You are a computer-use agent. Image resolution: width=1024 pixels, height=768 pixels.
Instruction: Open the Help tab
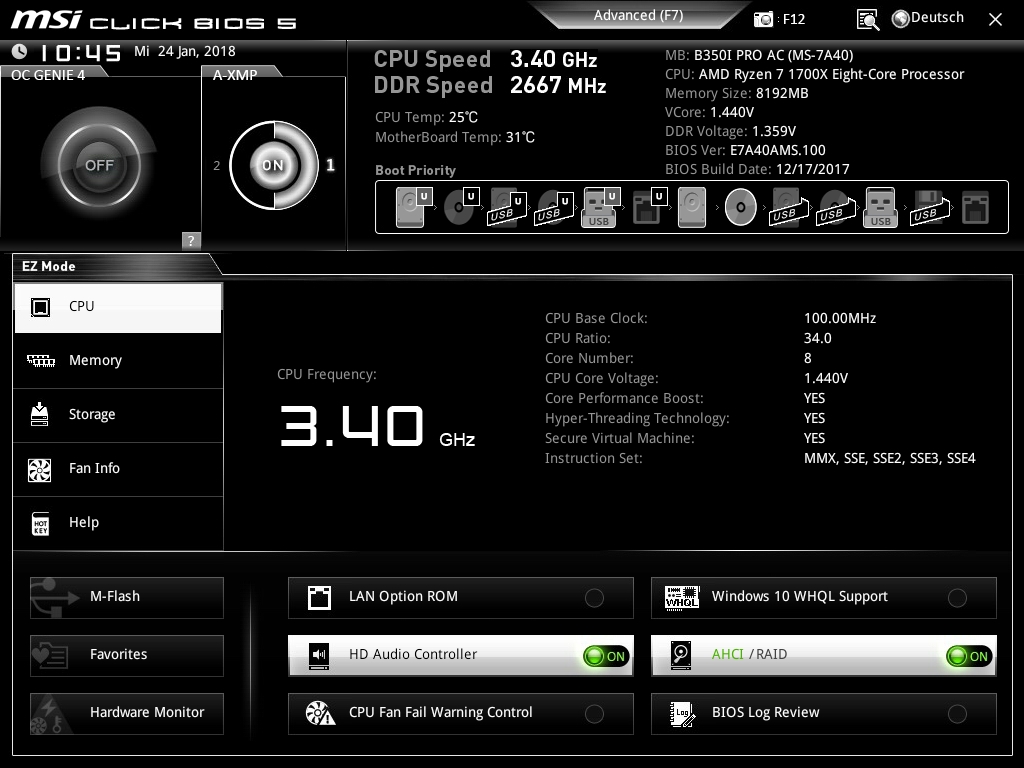(x=118, y=523)
